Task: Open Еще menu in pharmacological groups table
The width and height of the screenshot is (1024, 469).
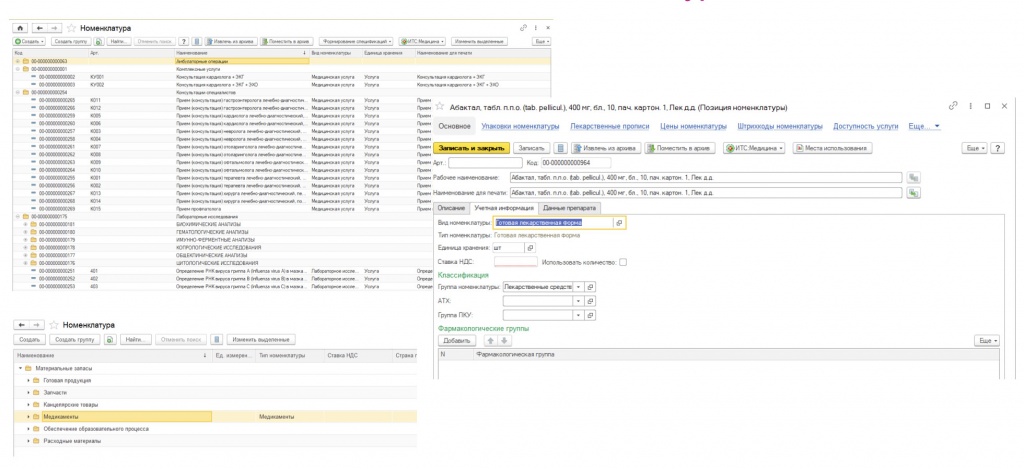Action: coord(986,341)
